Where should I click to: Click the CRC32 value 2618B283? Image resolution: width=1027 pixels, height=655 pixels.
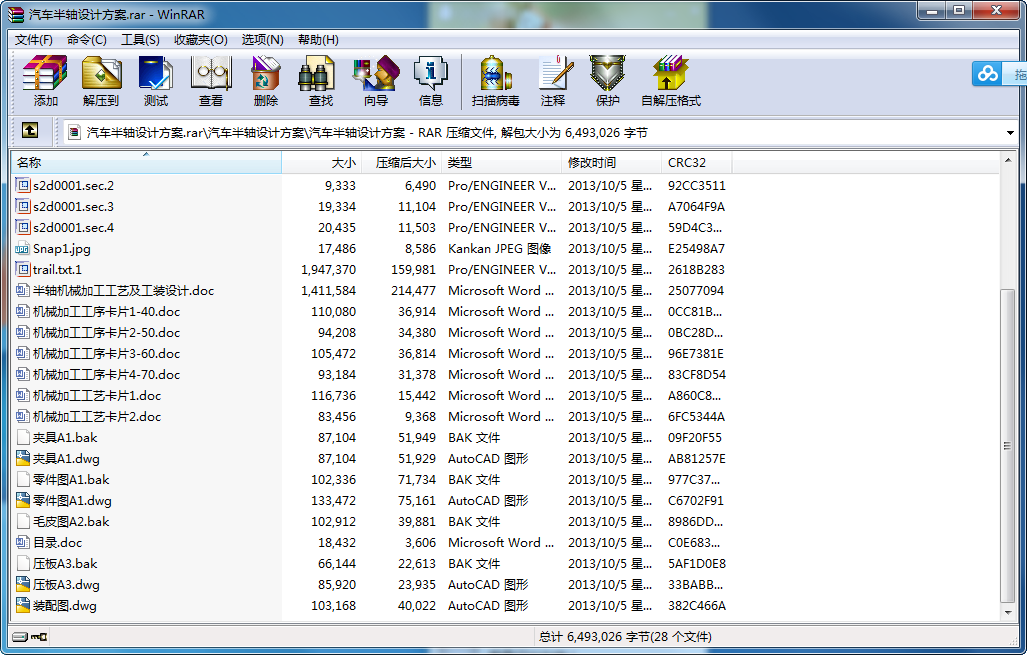(x=696, y=269)
